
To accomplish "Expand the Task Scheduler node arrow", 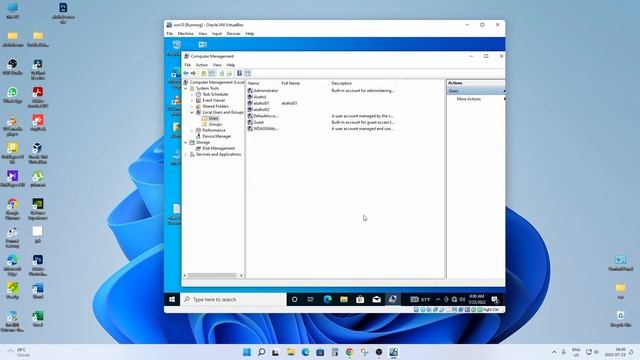I will coord(192,94).
